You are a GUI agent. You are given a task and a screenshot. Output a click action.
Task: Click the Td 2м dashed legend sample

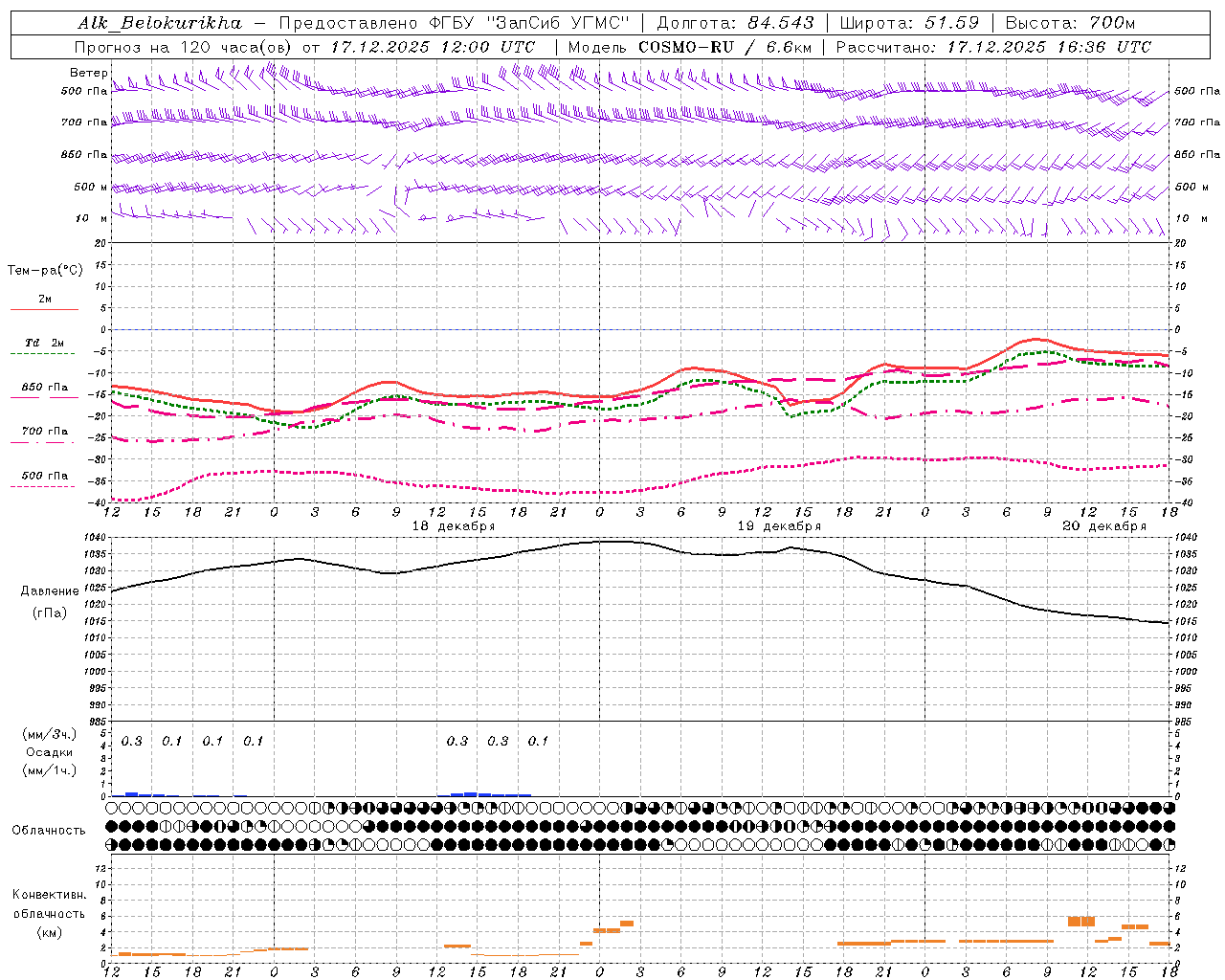(x=42, y=354)
